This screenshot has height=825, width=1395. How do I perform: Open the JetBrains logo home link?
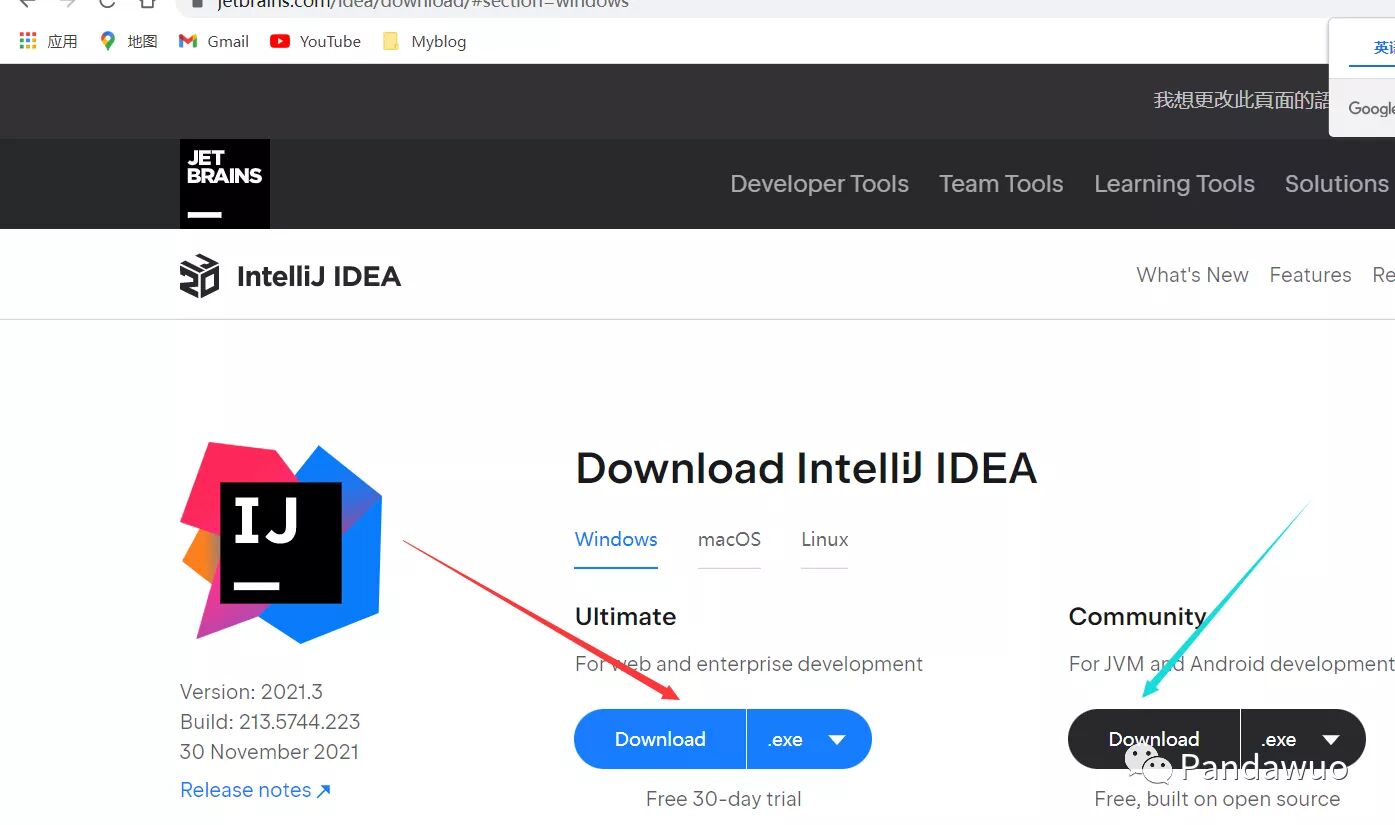point(225,184)
